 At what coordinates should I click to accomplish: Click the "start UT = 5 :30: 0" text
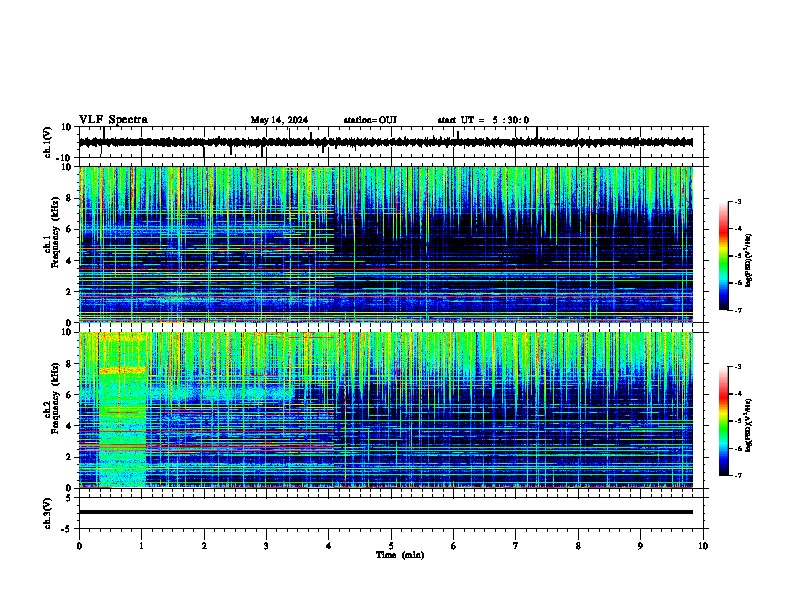tap(483, 120)
